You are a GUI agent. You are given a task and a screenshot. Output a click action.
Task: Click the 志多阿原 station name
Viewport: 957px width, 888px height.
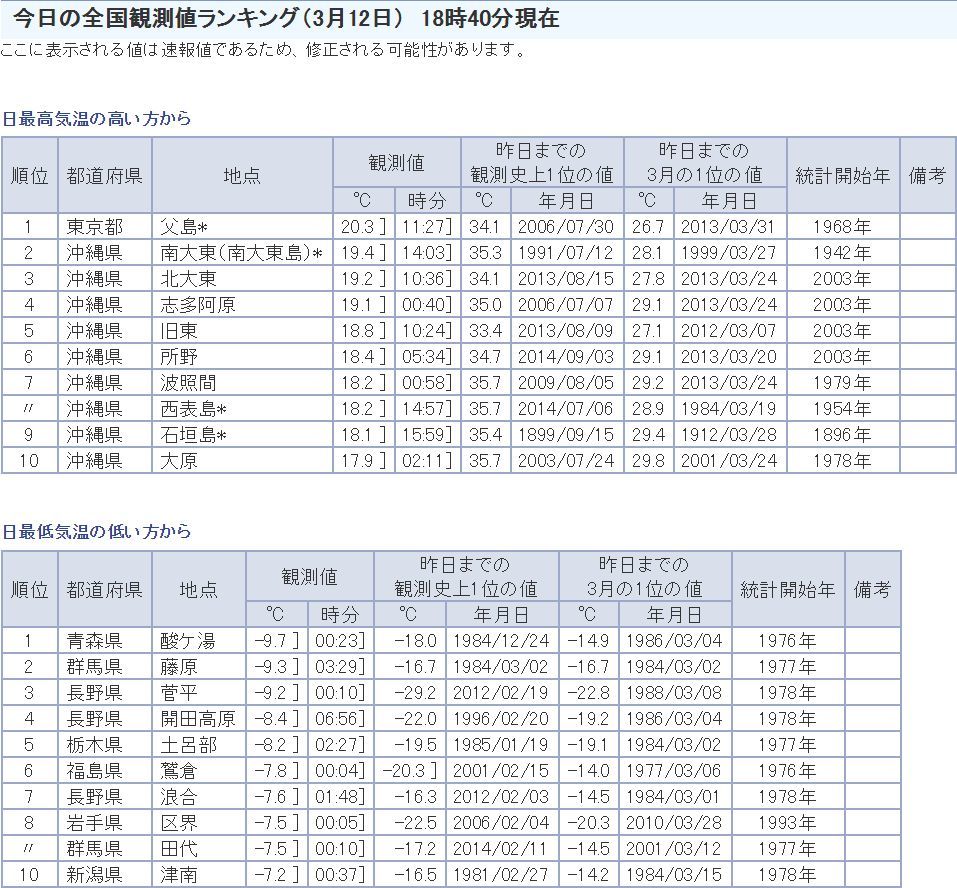point(197,304)
